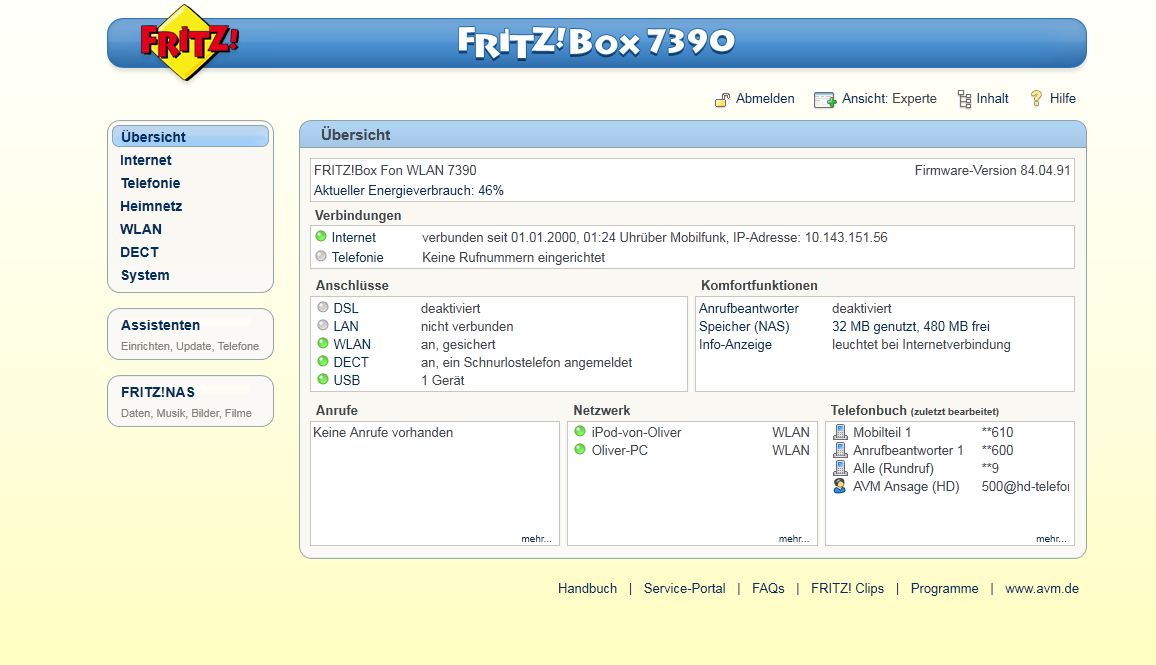Click the FRITZ! logo in the header
The height and width of the screenshot is (665, 1156).
tap(189, 43)
